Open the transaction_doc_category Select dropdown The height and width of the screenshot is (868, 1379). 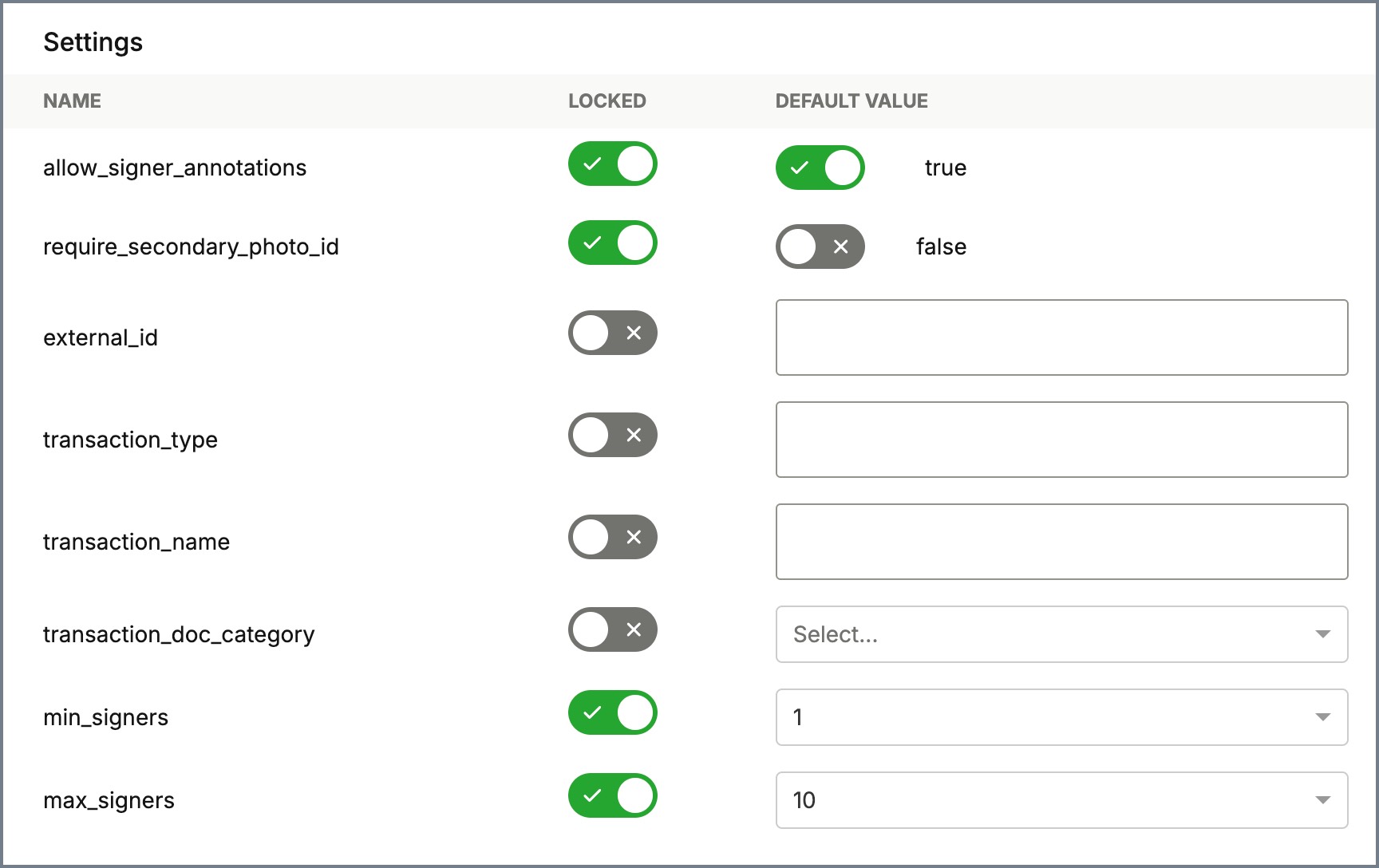pyautogui.click(x=1061, y=634)
